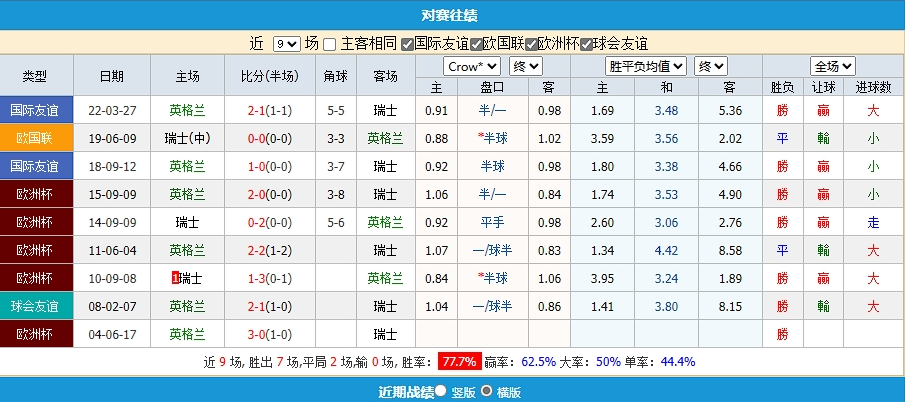Click 英格兰 home team in the 15-09-09 row

point(186,194)
